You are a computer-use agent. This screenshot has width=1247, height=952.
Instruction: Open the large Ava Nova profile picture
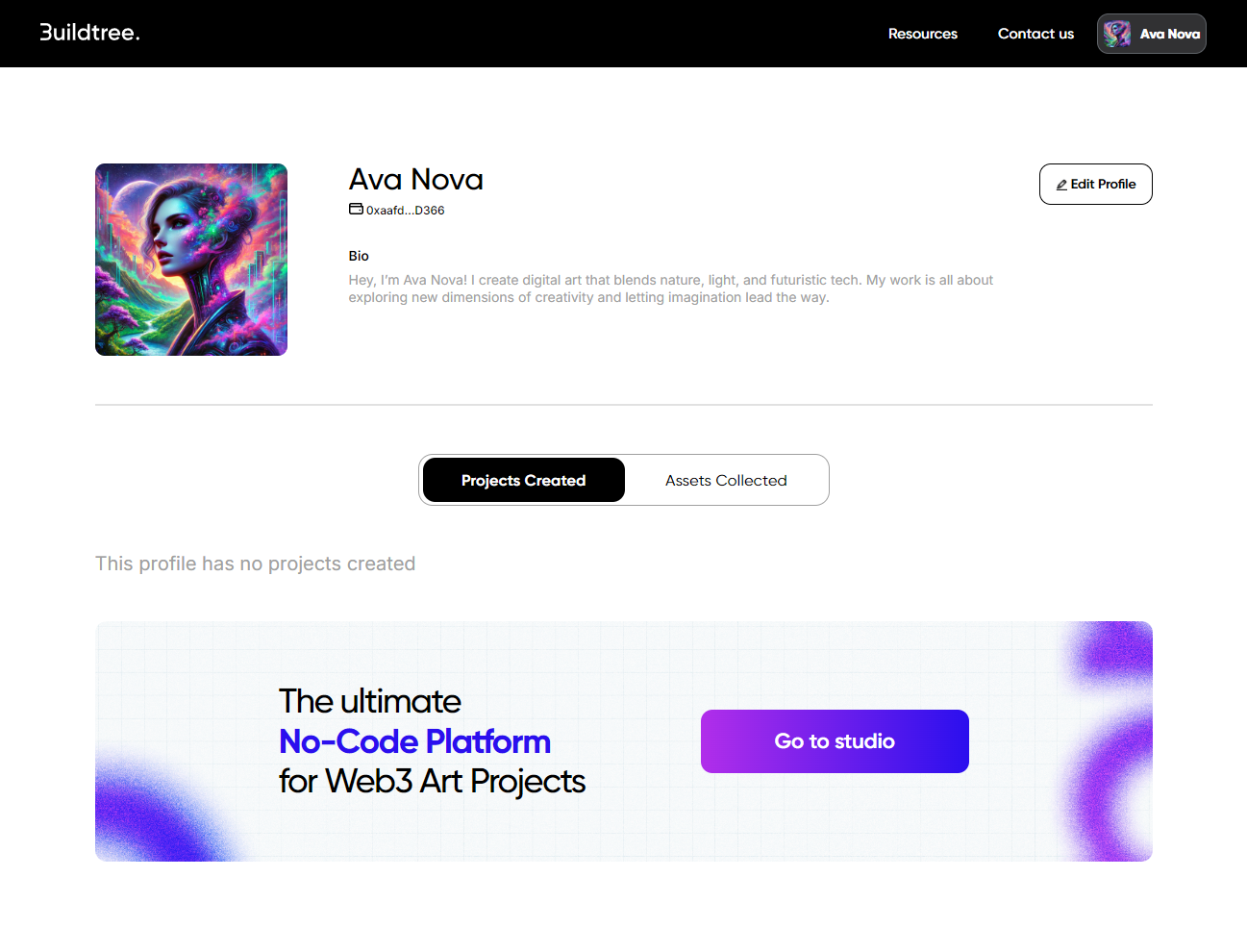click(x=191, y=260)
